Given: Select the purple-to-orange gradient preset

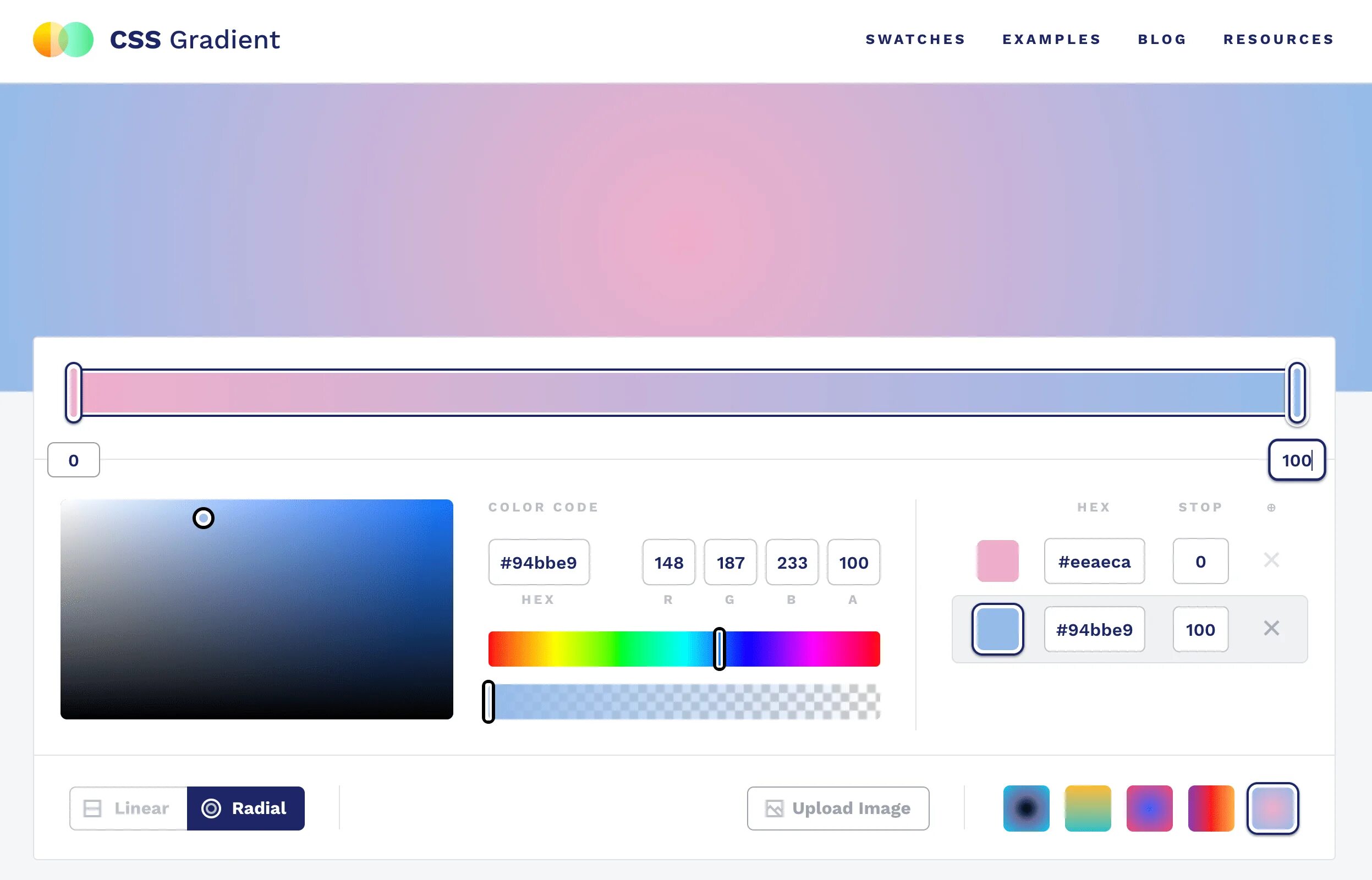Looking at the screenshot, I should pos(1211,808).
